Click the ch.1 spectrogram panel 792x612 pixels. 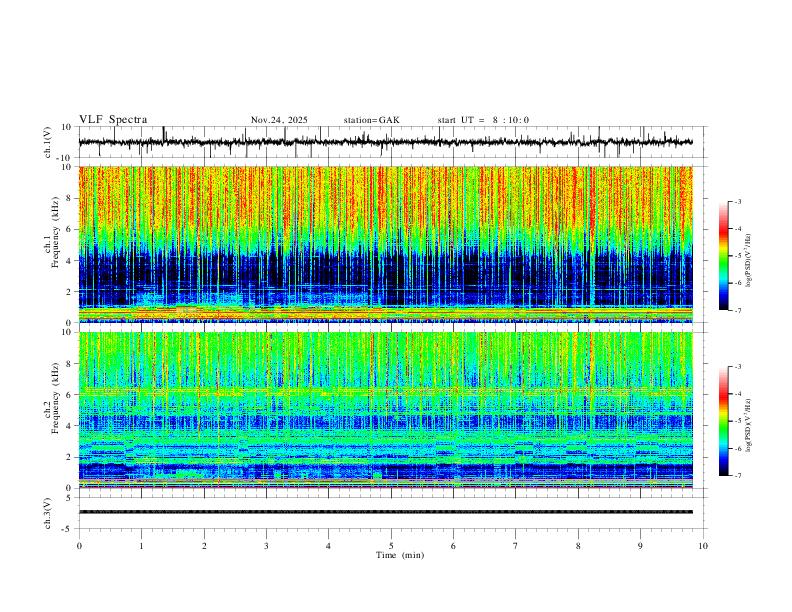[x=386, y=244]
